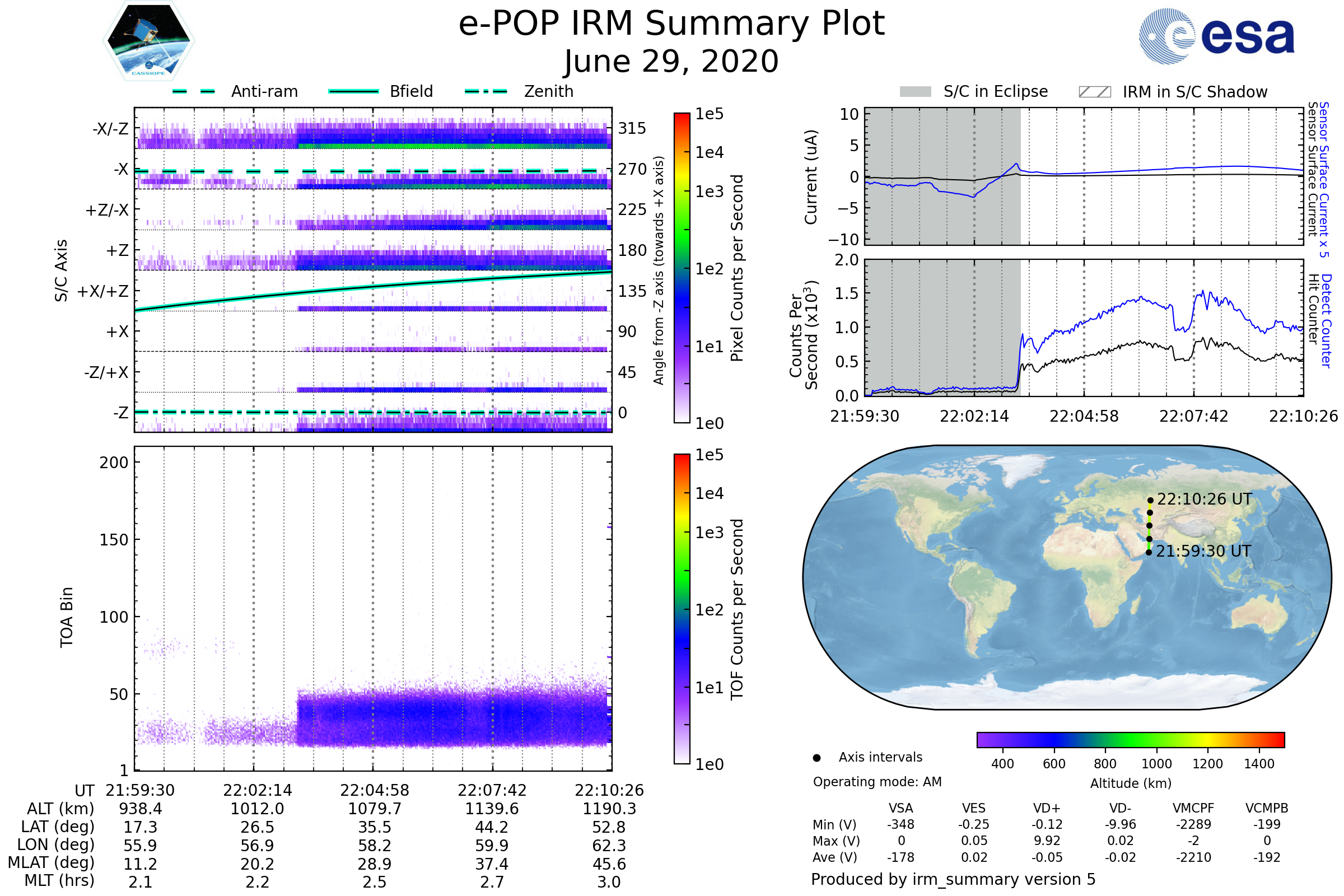Click the Operating mode: AM text
Image resolution: width=1344 pixels, height=896 pixels.
877,782
